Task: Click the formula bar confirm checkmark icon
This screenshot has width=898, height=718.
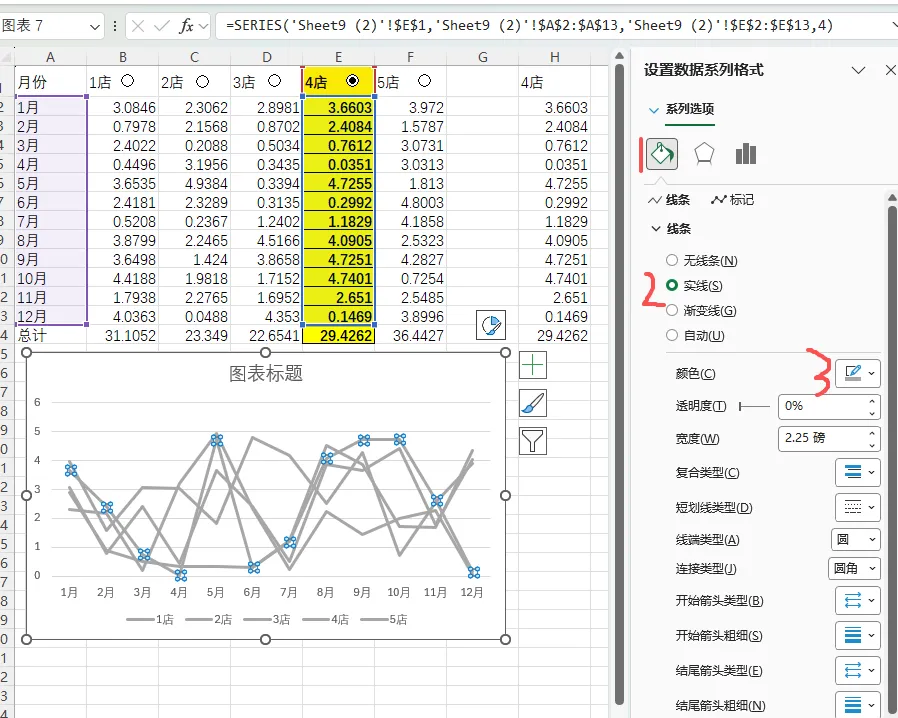Action: [x=162, y=26]
